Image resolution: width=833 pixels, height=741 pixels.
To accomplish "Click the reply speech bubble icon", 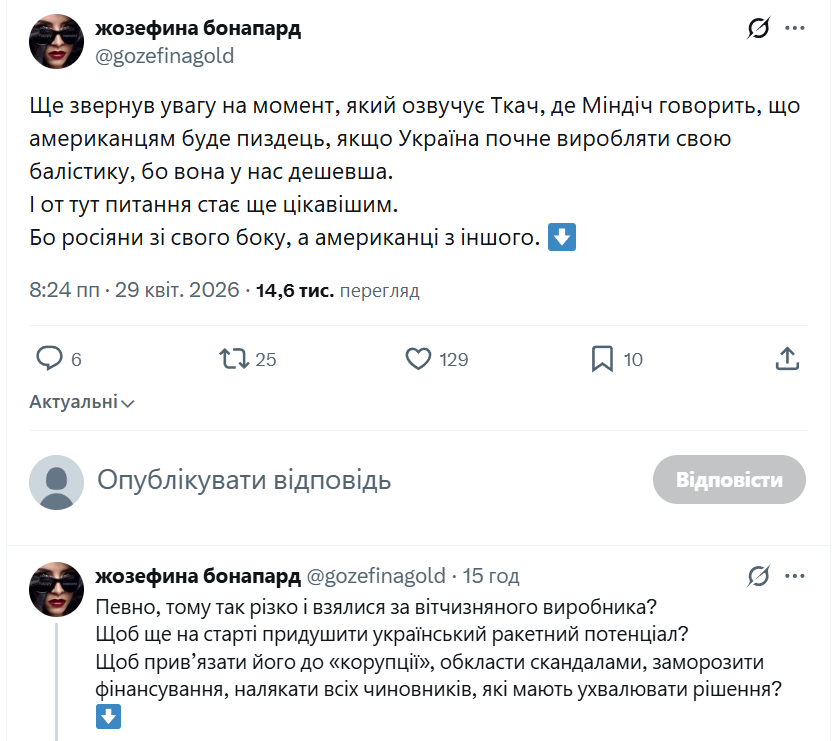I will [x=50, y=359].
